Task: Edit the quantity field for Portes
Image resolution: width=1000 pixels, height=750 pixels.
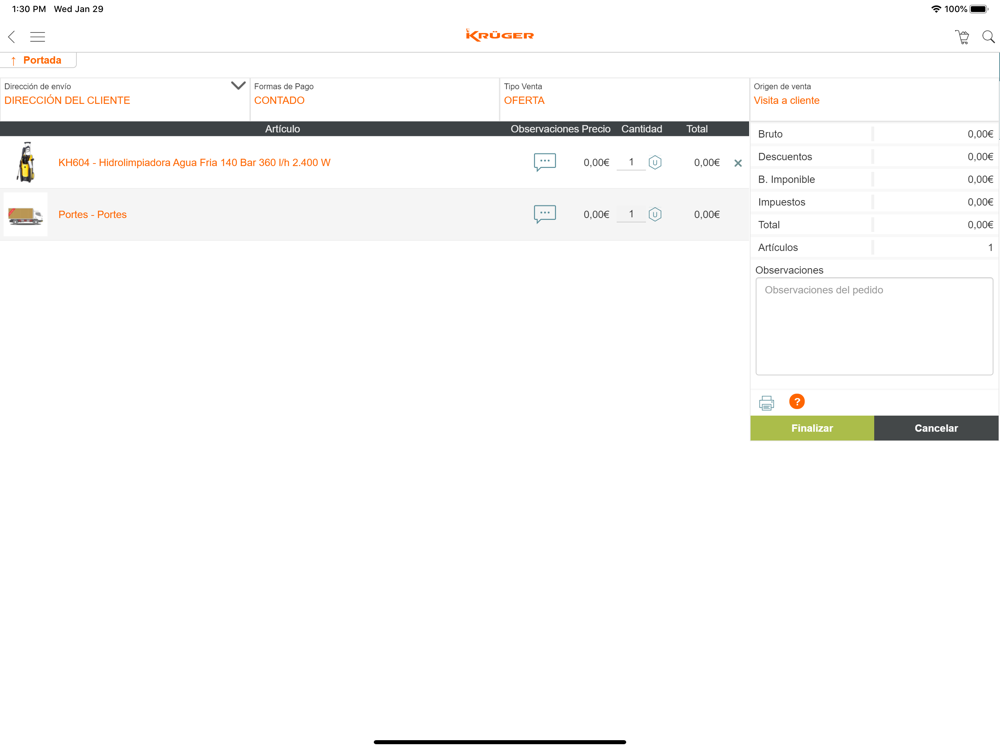Action: (x=631, y=214)
